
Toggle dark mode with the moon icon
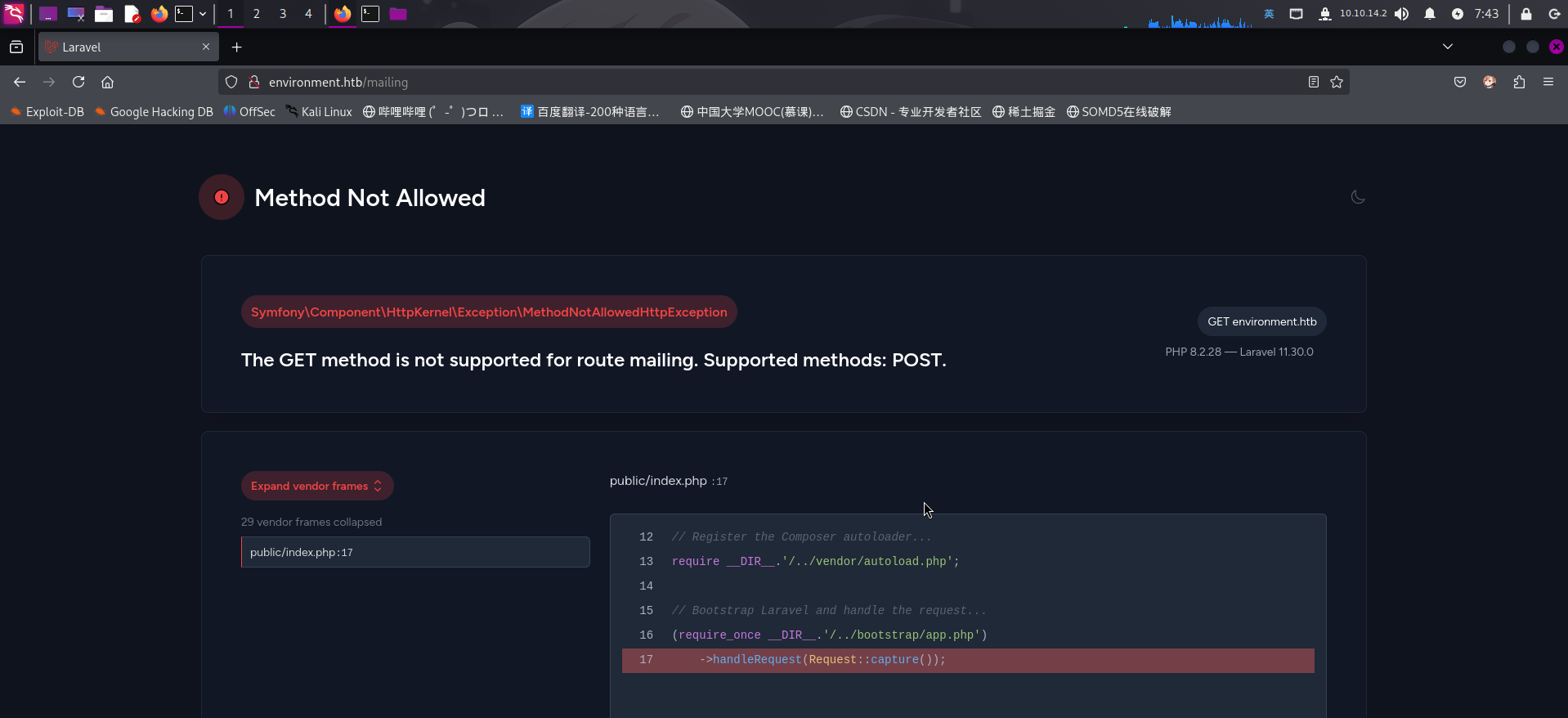pyautogui.click(x=1358, y=197)
